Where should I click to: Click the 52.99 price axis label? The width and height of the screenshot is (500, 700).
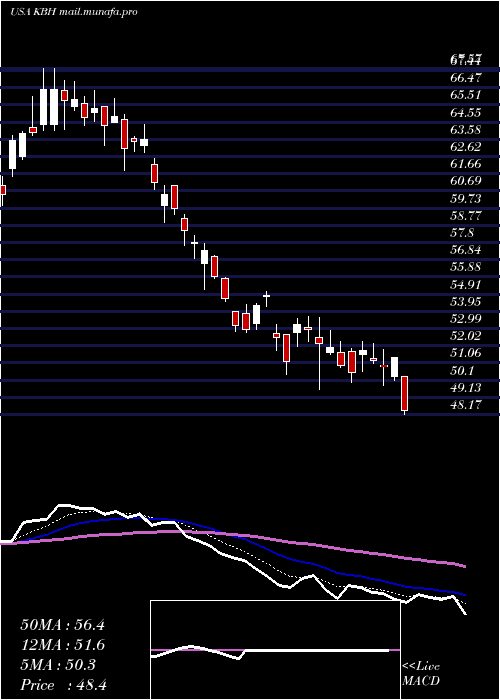[465, 319]
